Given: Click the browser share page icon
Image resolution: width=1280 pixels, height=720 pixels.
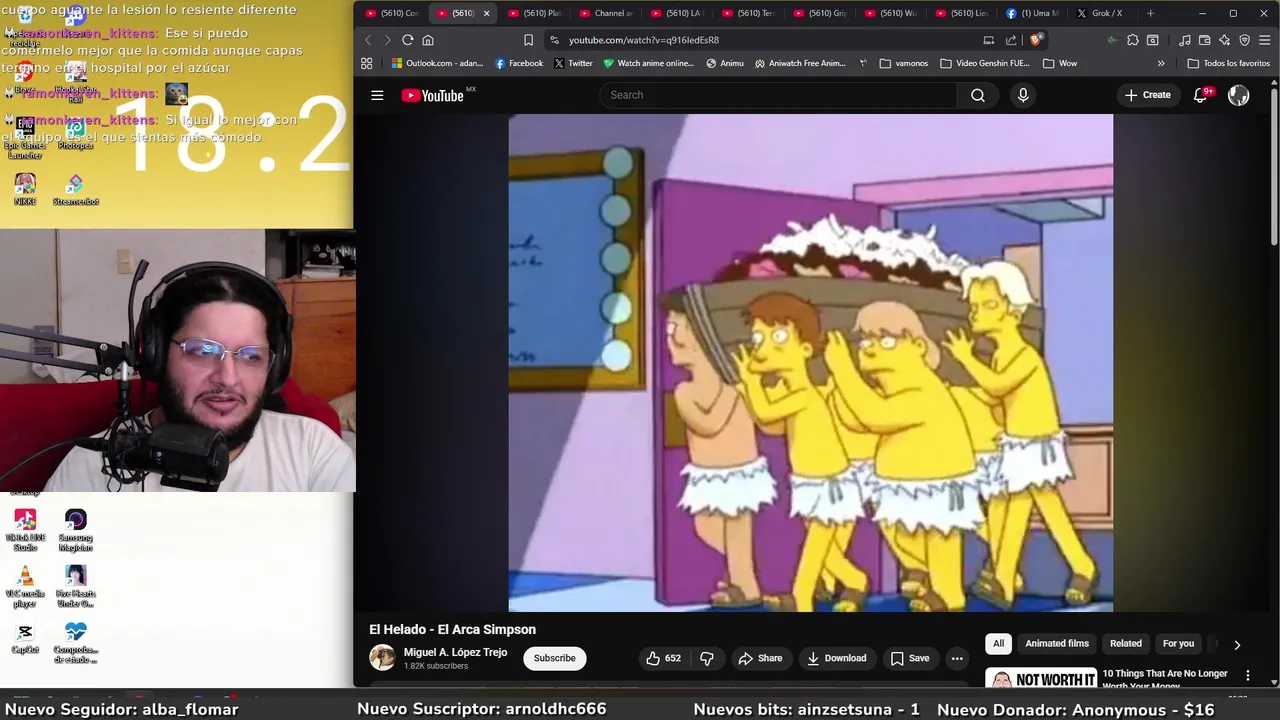Looking at the screenshot, I should (x=1011, y=40).
